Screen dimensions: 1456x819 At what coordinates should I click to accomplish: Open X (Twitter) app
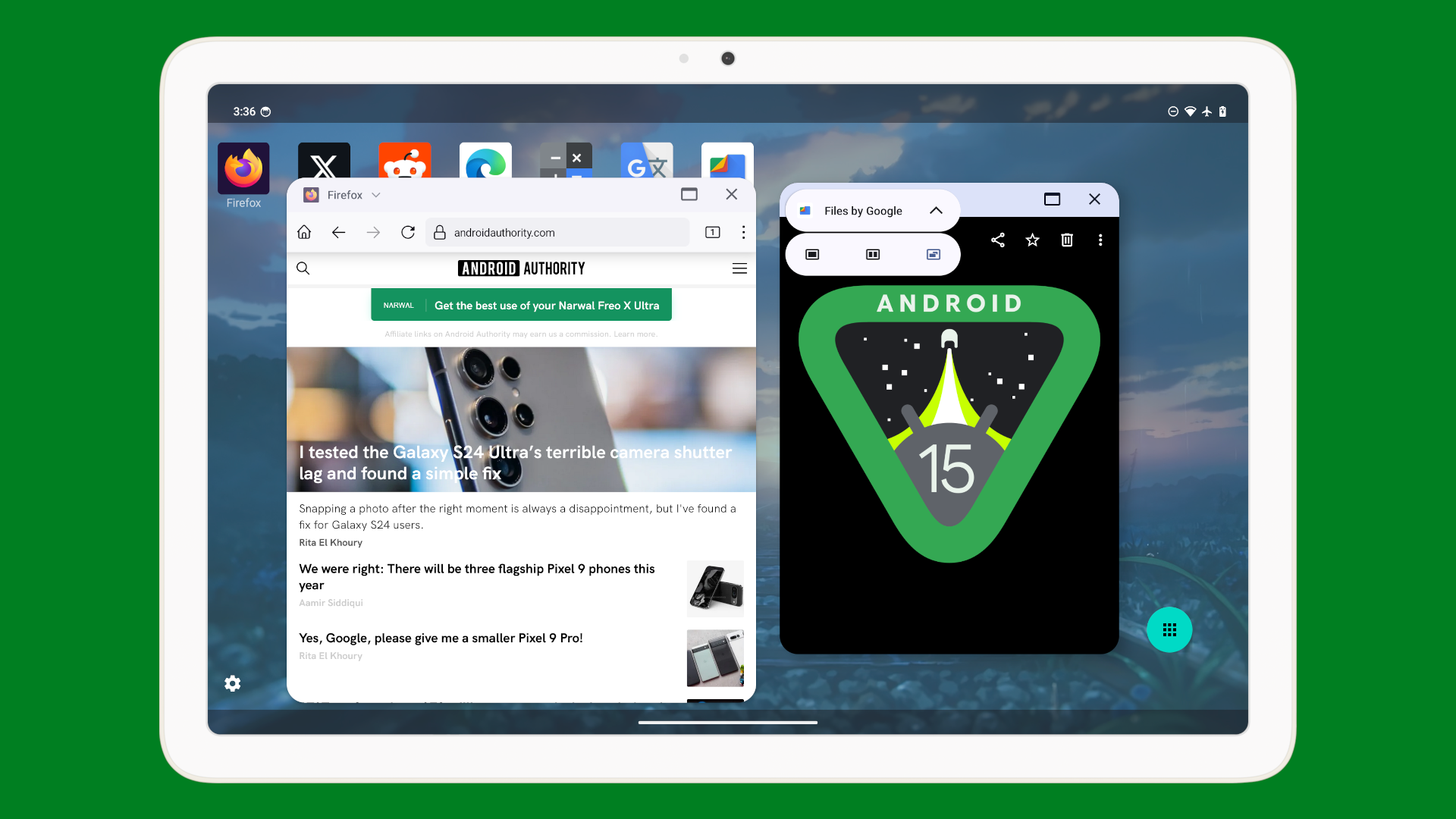pyautogui.click(x=324, y=167)
